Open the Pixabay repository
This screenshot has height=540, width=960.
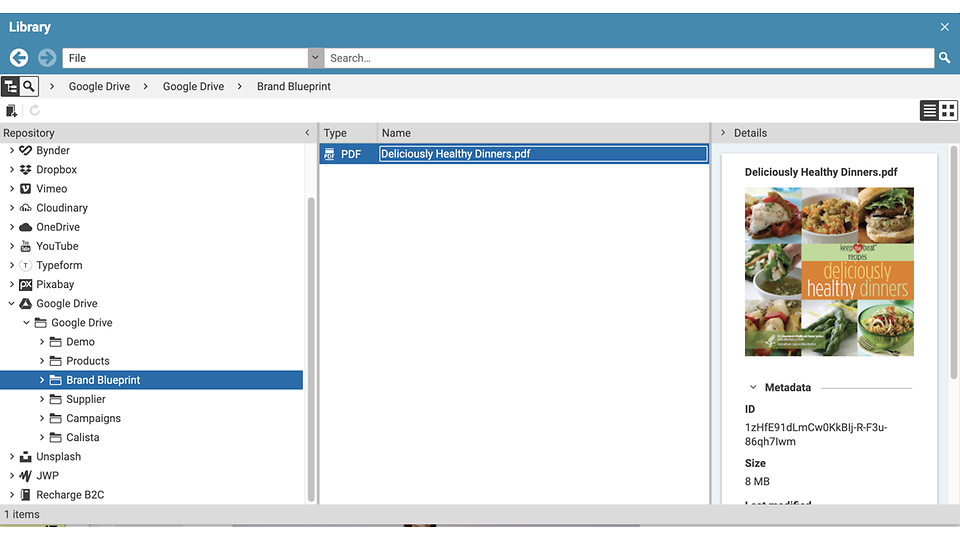(x=55, y=284)
